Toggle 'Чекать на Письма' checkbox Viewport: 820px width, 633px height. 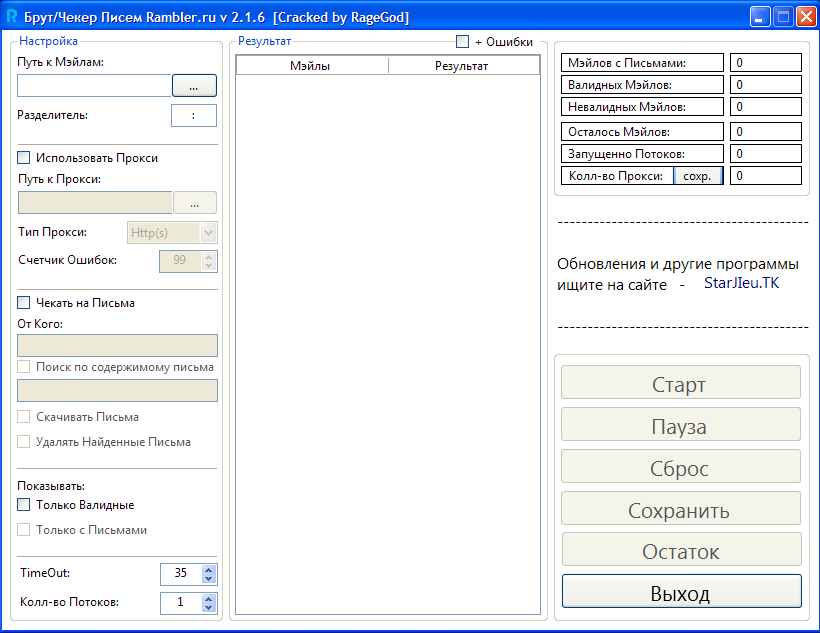(x=24, y=302)
